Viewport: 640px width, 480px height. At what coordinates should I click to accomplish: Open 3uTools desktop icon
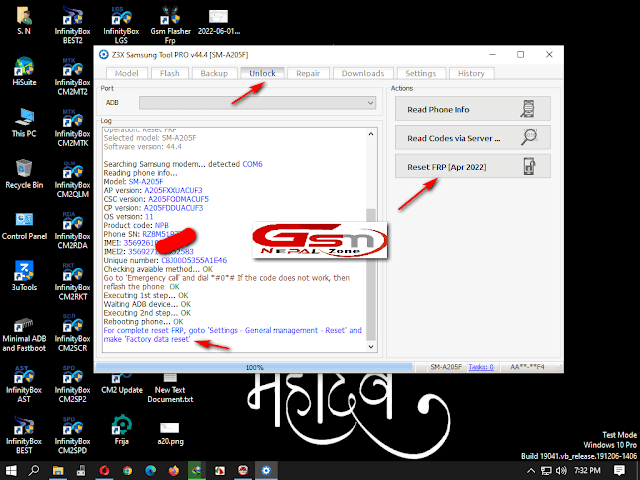24,276
